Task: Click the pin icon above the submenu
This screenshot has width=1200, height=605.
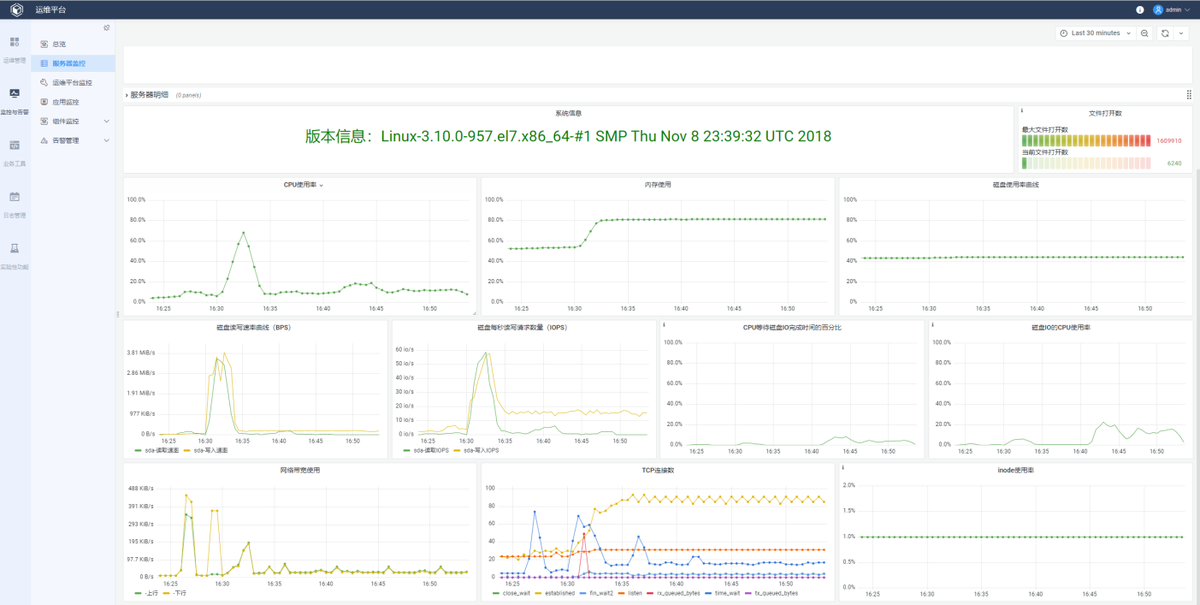Action: [x=107, y=28]
